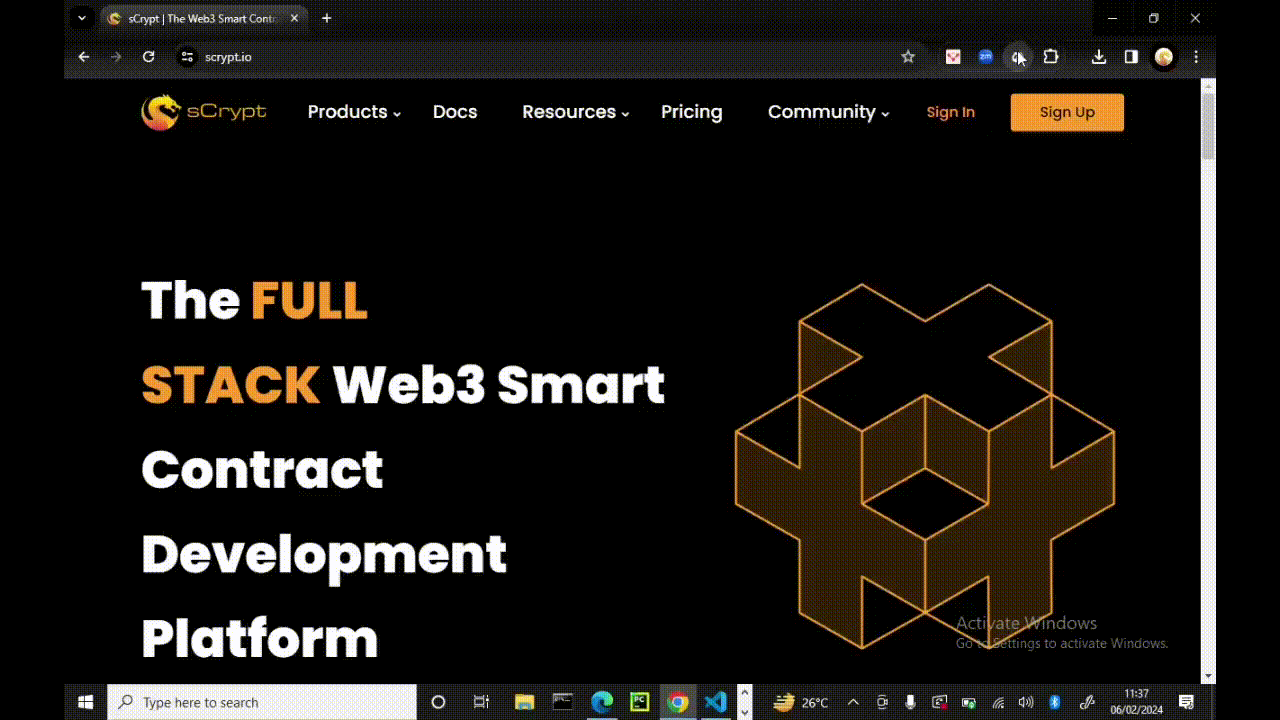1280x720 pixels.
Task: Bookmark this page with the star icon
Action: (x=908, y=57)
